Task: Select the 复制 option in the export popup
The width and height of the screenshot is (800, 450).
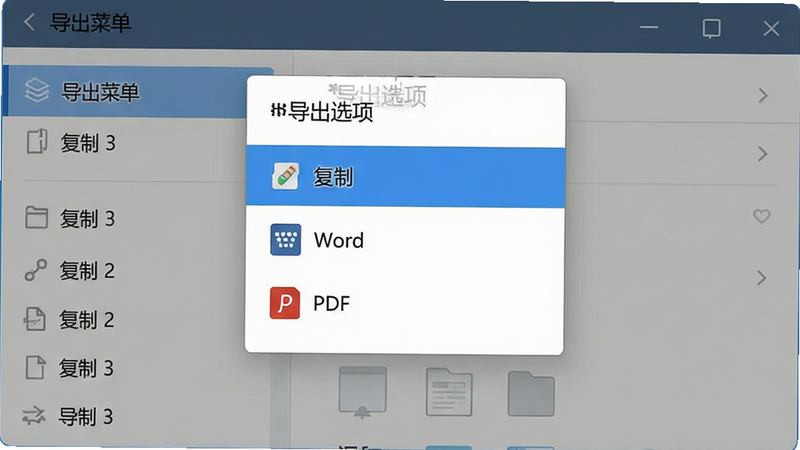Action: click(x=406, y=177)
